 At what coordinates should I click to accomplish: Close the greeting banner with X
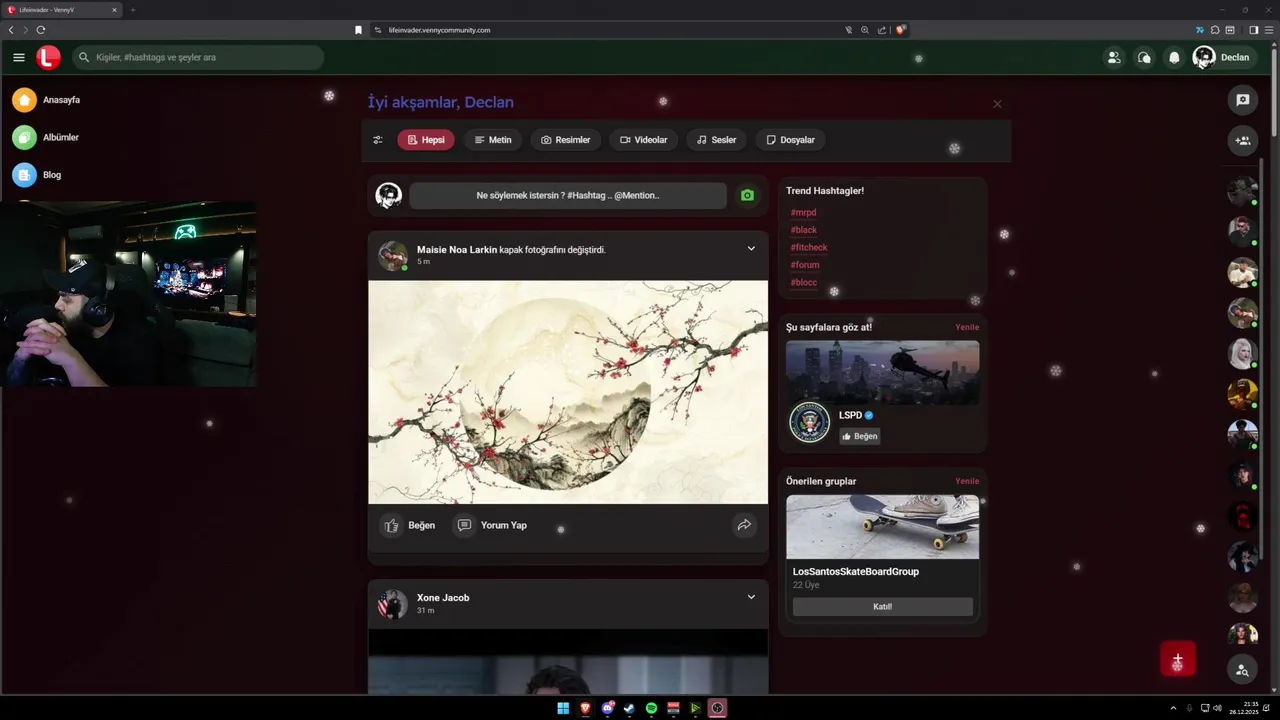997,104
